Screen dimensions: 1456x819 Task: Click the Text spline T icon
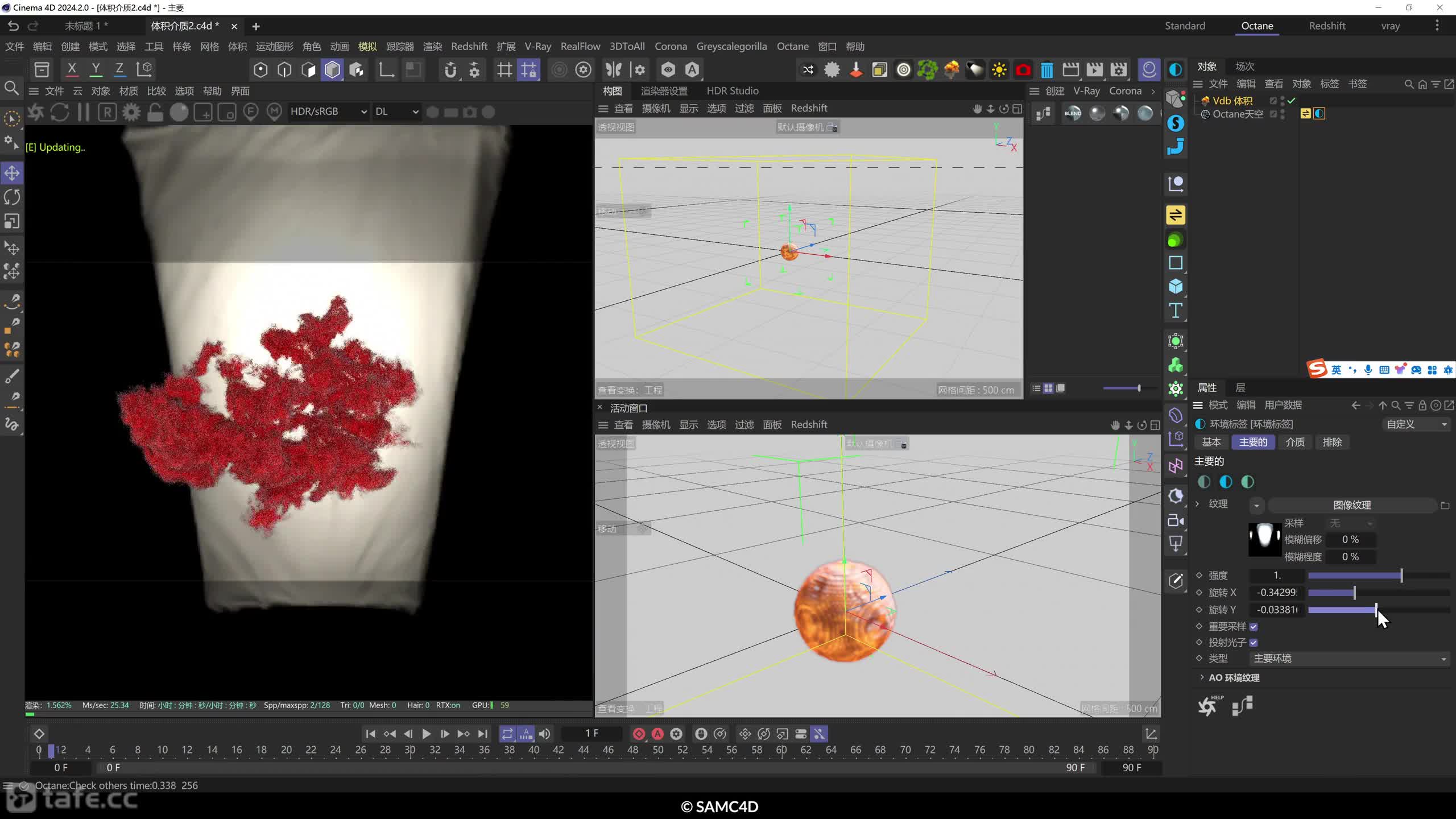point(1176,311)
